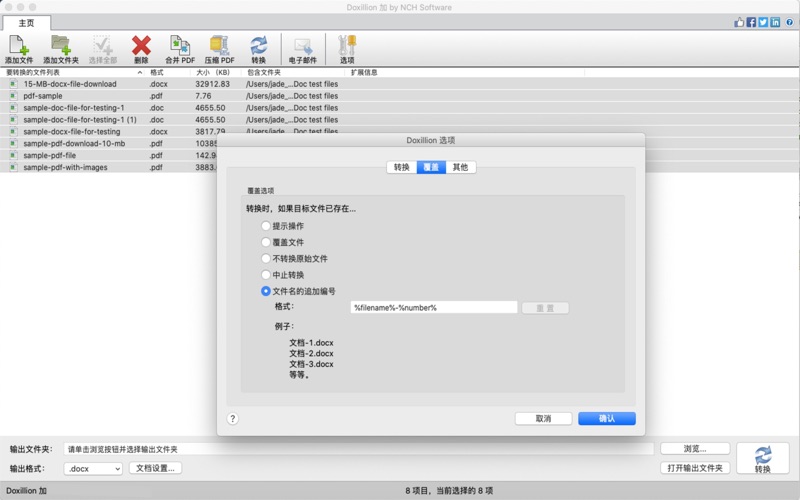The height and width of the screenshot is (500, 800).
Task: Open the 合并 PDF (Merge PDF) tool
Action: point(180,48)
